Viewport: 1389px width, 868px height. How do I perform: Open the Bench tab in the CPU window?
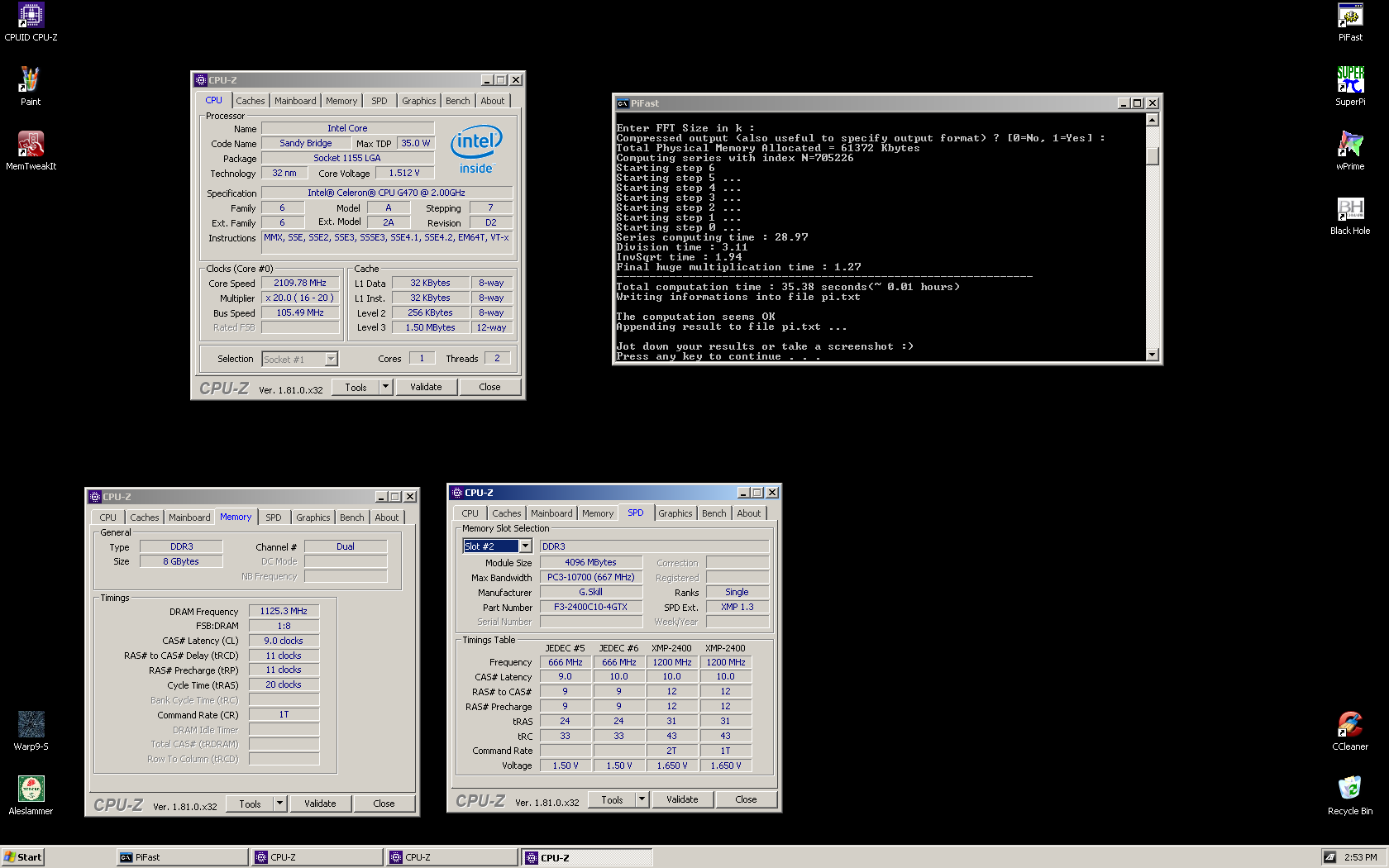pos(458,101)
